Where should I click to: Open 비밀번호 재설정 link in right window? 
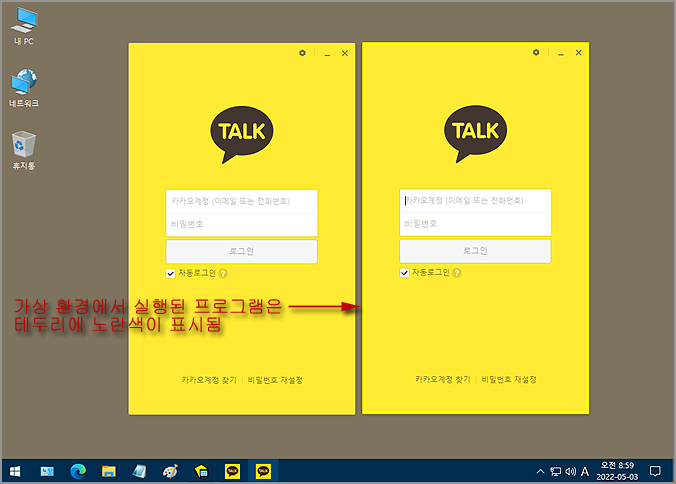(x=509, y=379)
